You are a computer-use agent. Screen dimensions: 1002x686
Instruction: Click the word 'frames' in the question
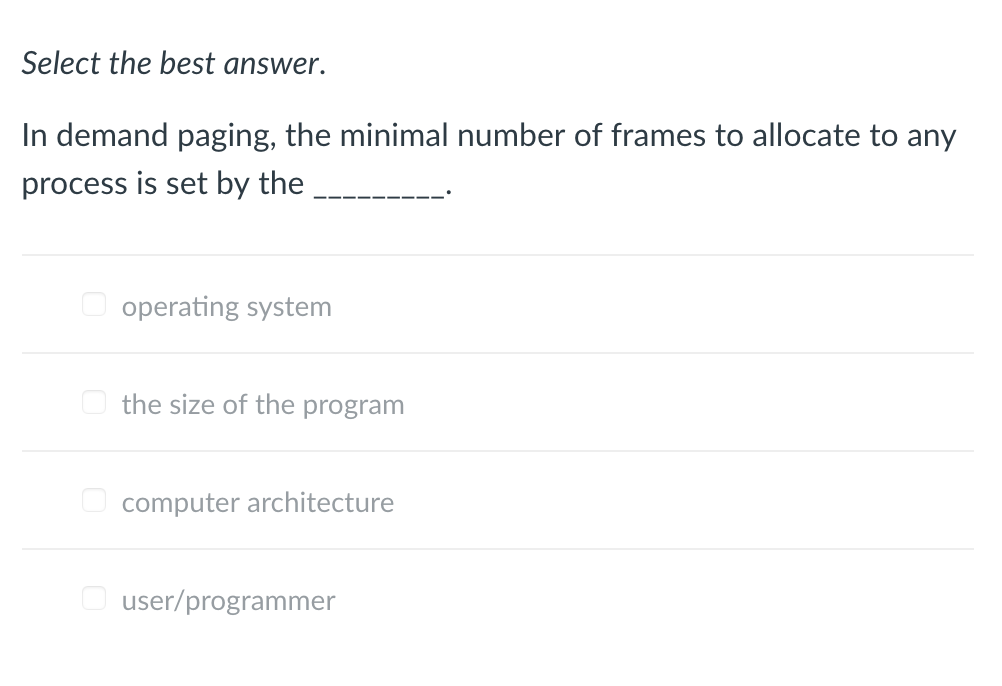[659, 136]
